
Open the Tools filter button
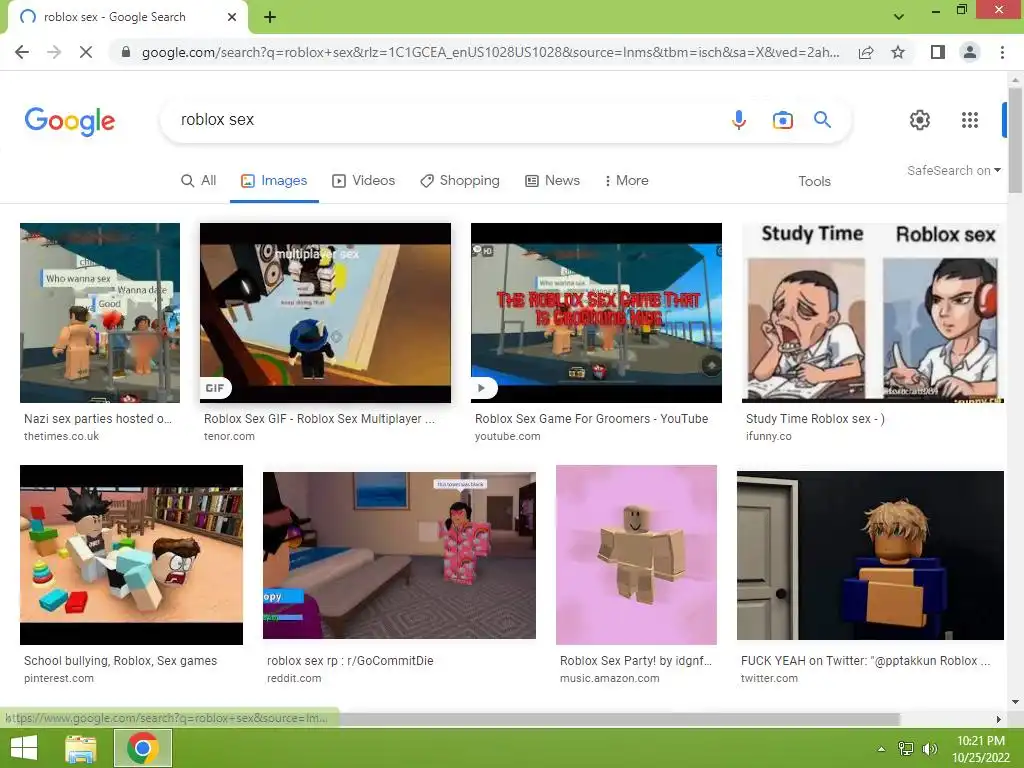814,182
